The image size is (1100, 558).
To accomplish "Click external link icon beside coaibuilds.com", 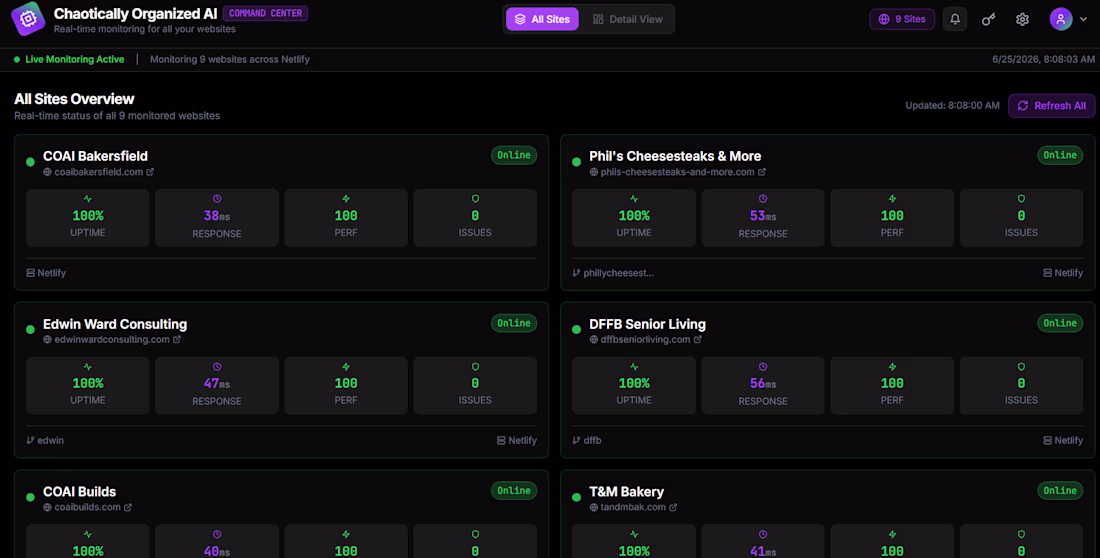I will pos(128,507).
